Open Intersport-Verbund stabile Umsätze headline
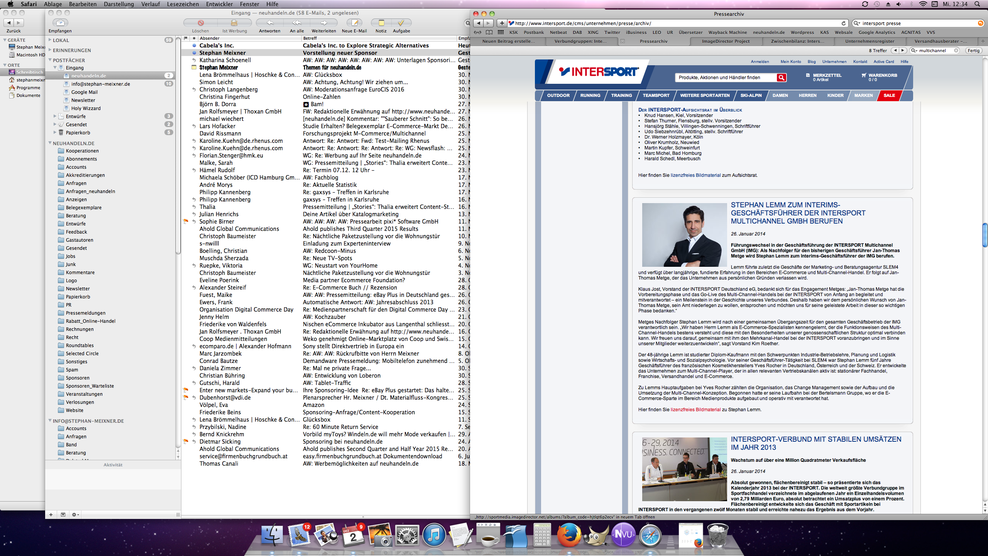 (815, 443)
